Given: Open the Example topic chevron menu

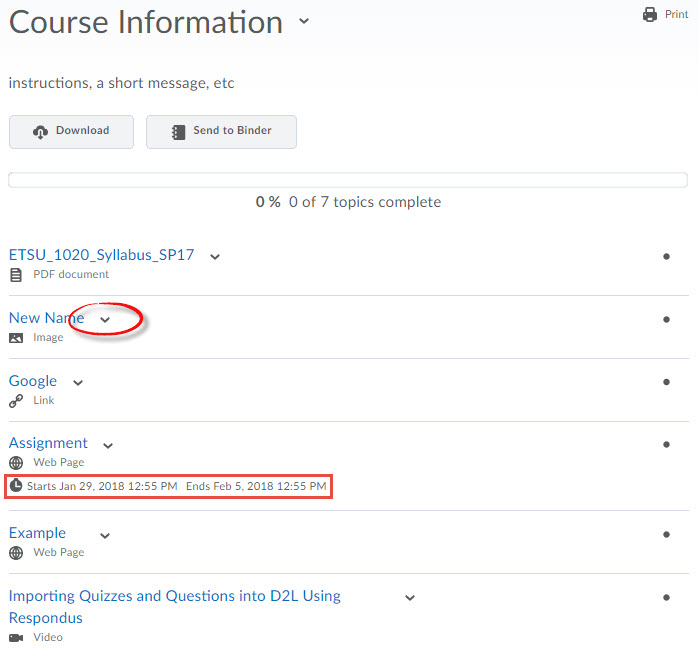Looking at the screenshot, I should 105,535.
